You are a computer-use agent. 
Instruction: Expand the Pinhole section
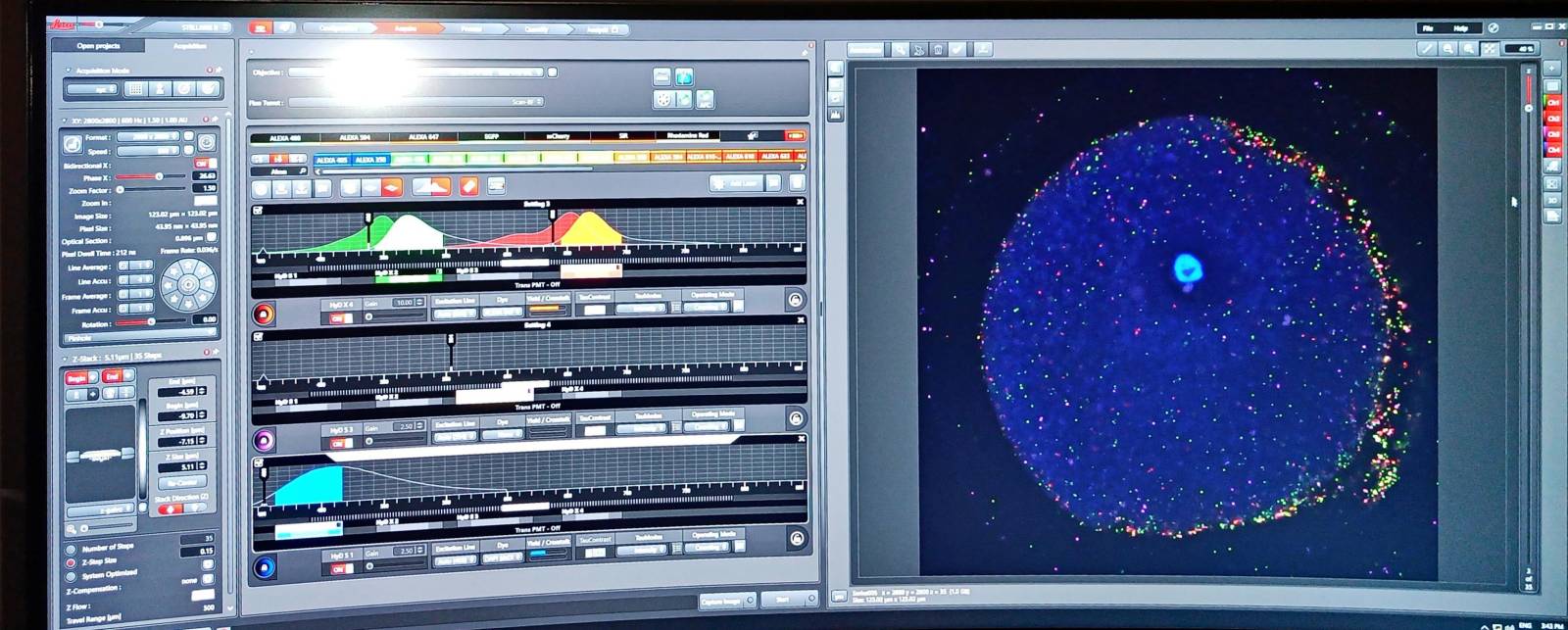coord(140,338)
